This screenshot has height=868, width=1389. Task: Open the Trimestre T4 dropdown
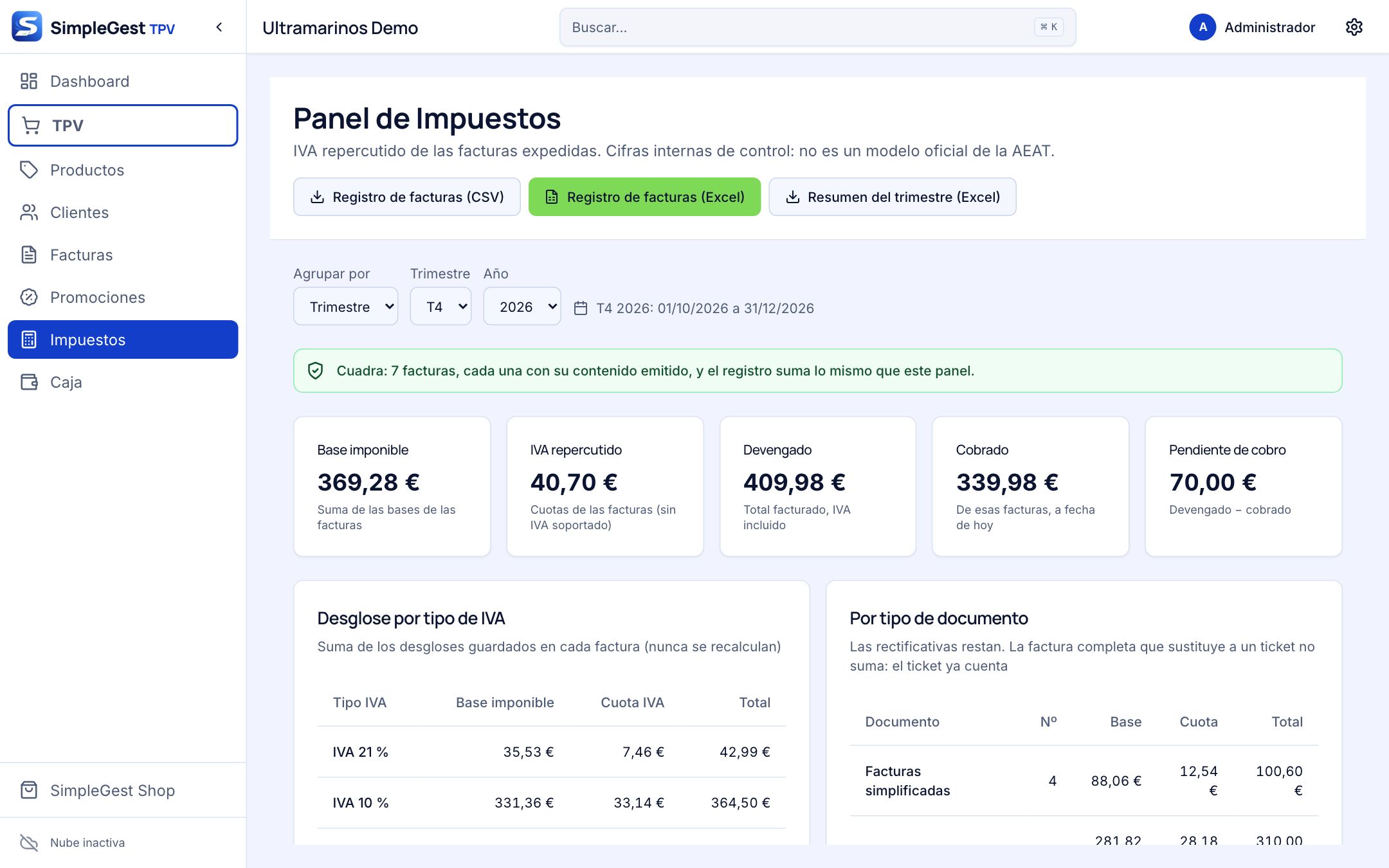click(440, 307)
